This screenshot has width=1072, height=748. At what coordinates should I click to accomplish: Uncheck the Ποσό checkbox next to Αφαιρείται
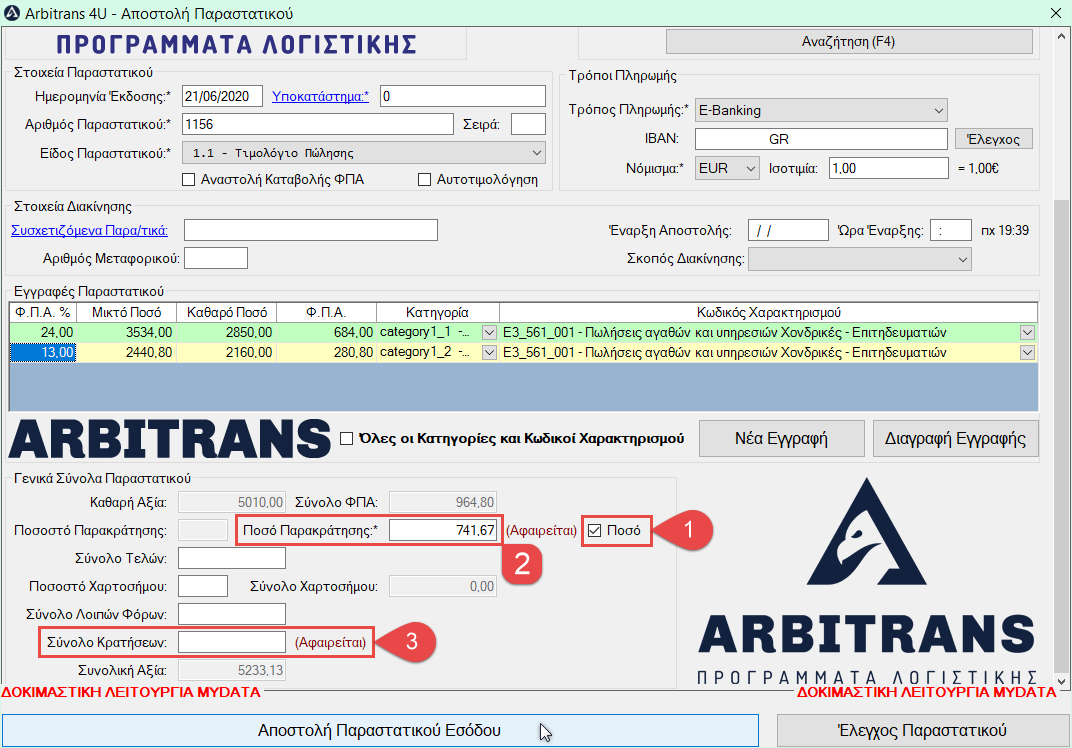pyautogui.click(x=595, y=531)
